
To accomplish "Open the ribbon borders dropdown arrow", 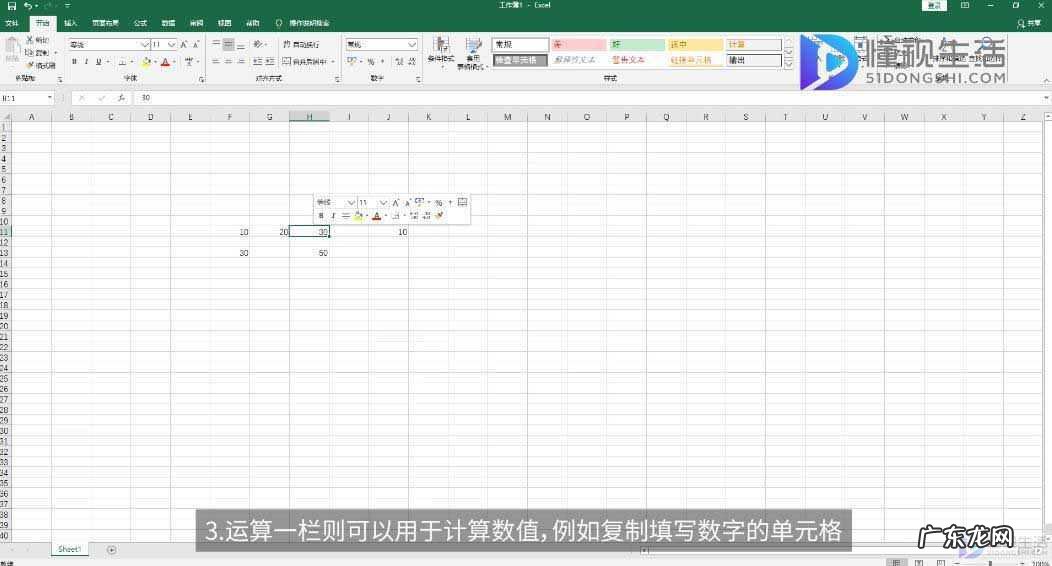I will pyautogui.click(x=132, y=62).
